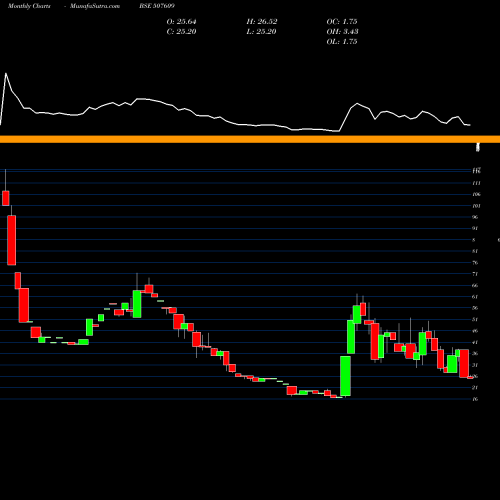The width and height of the screenshot is (500, 500).
Task: Click the 31 price axis label
Action: click(x=475, y=365)
